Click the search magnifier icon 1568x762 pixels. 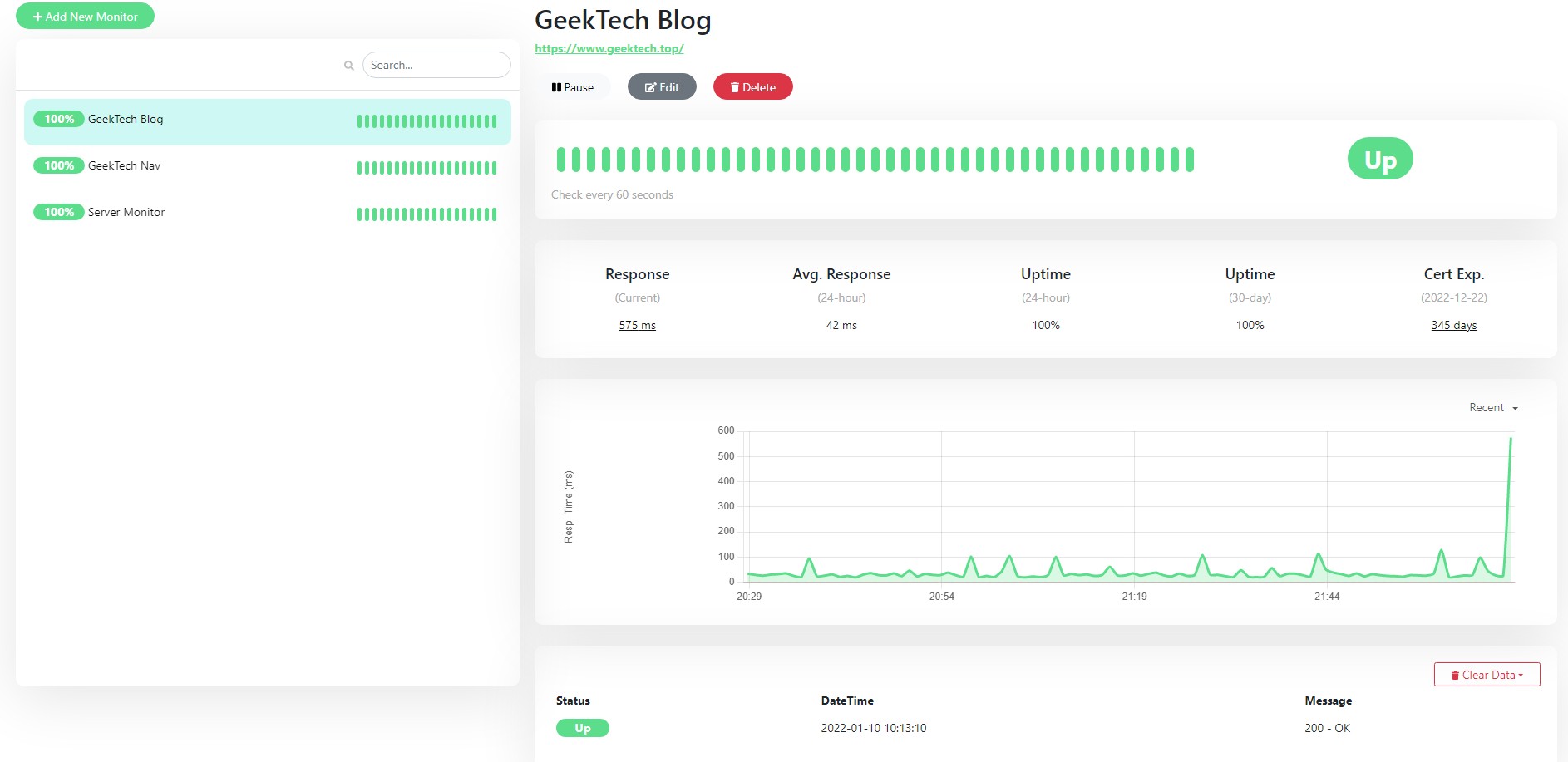tap(349, 66)
